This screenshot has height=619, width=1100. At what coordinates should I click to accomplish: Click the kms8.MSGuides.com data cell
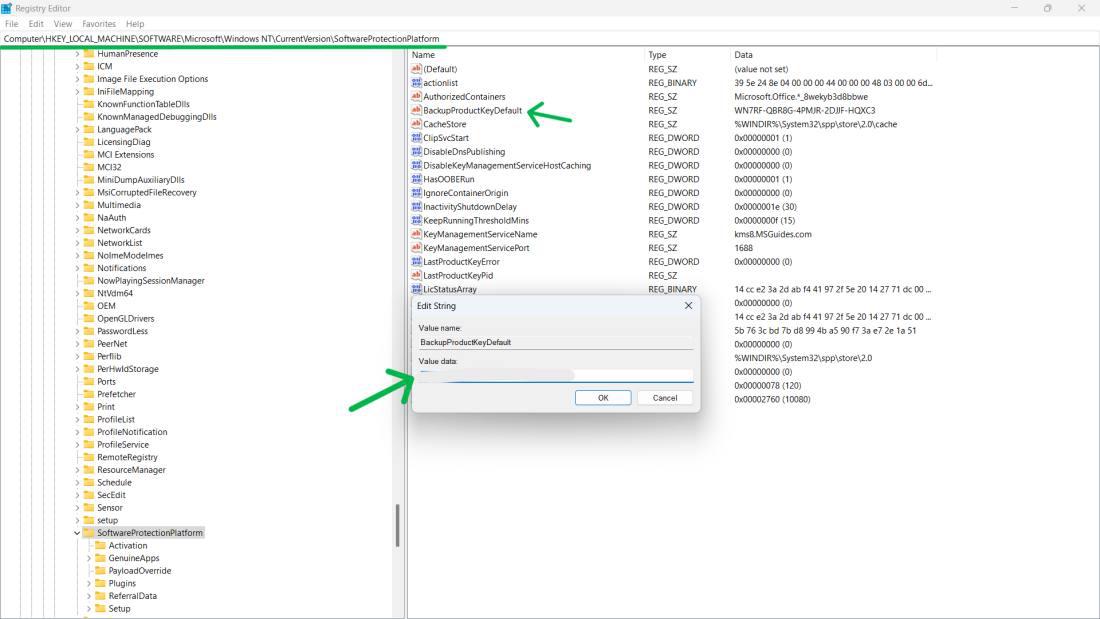coord(772,234)
